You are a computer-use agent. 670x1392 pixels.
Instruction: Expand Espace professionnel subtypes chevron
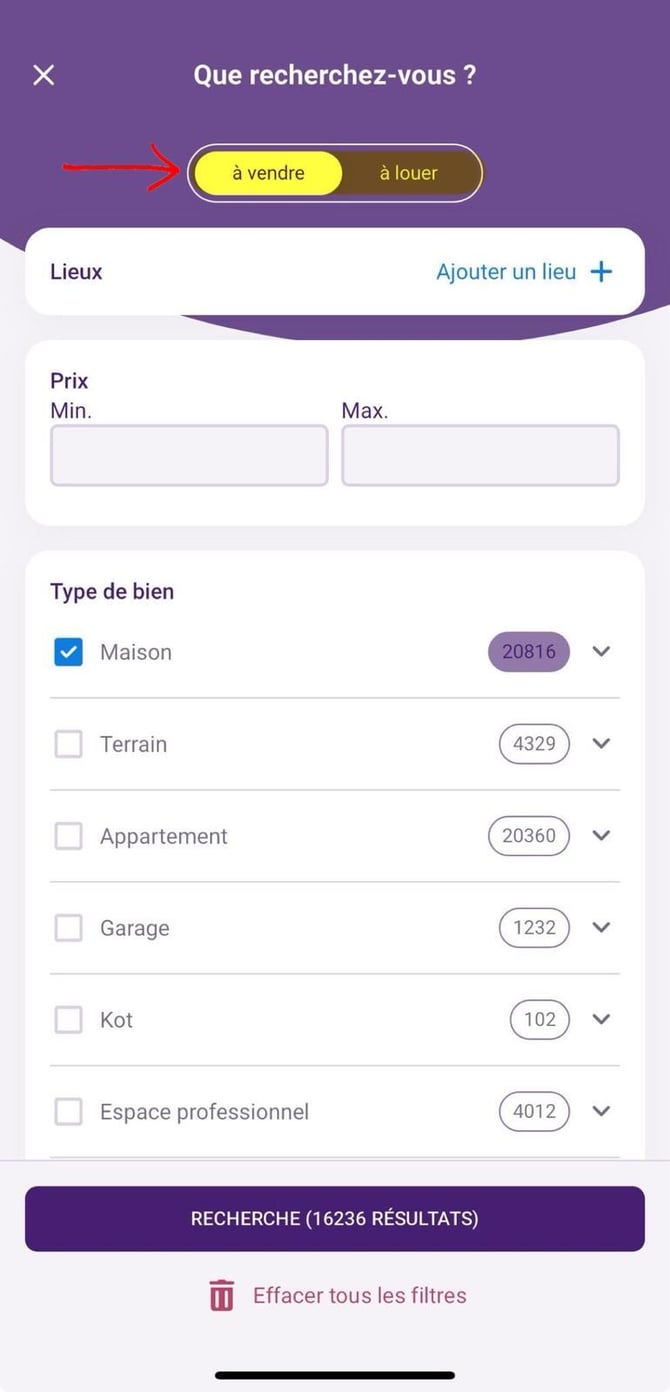click(x=601, y=1112)
